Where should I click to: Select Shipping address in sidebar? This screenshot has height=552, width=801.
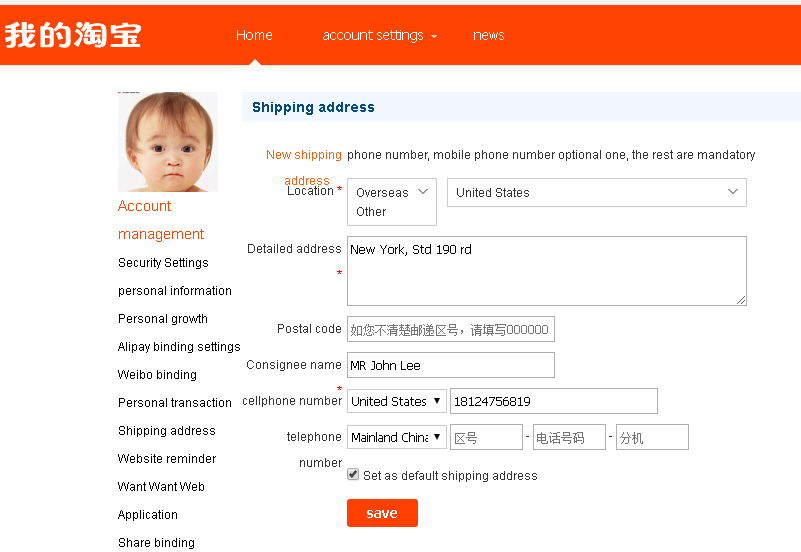(166, 431)
